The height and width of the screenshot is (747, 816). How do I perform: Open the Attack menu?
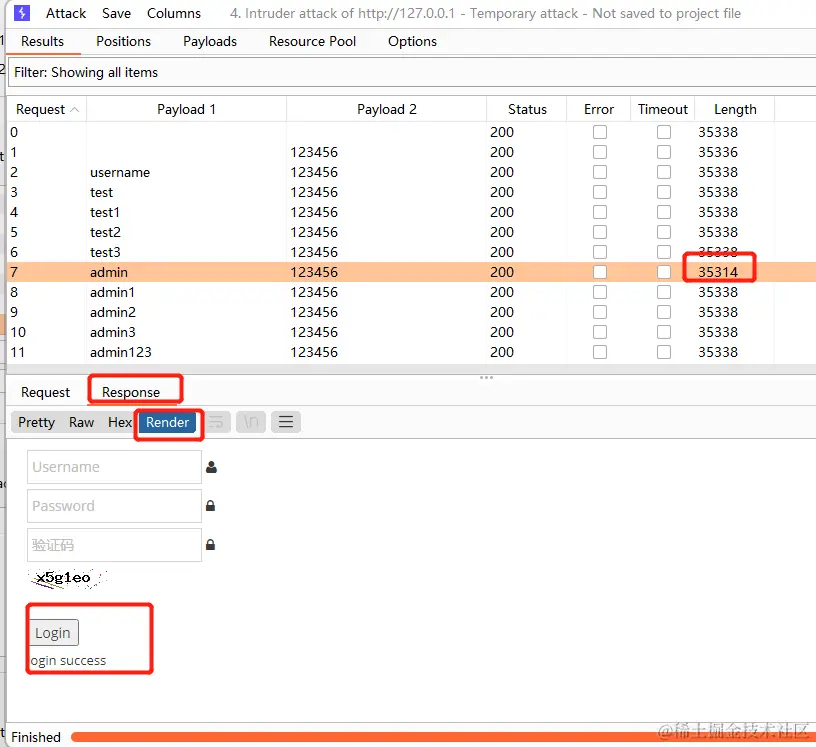click(x=66, y=13)
